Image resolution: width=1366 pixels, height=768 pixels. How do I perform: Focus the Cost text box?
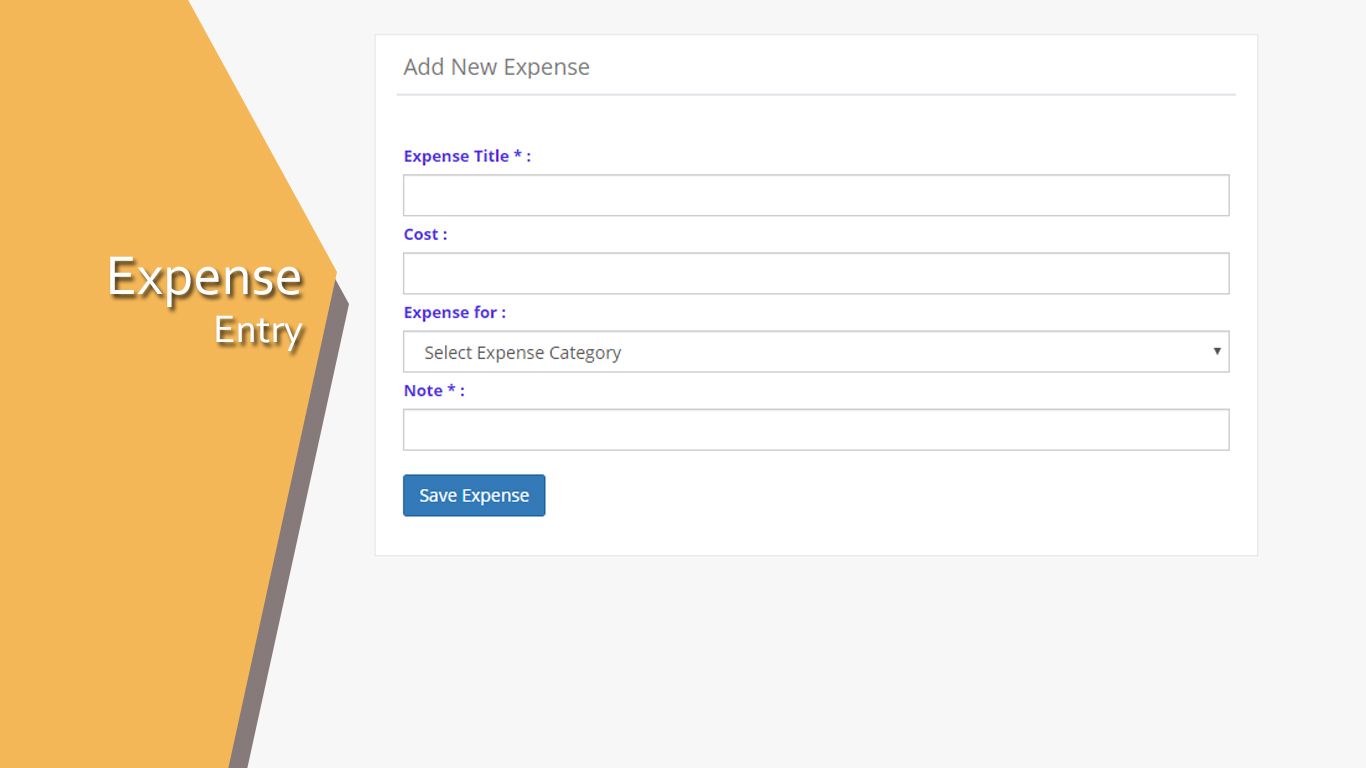[x=815, y=274]
